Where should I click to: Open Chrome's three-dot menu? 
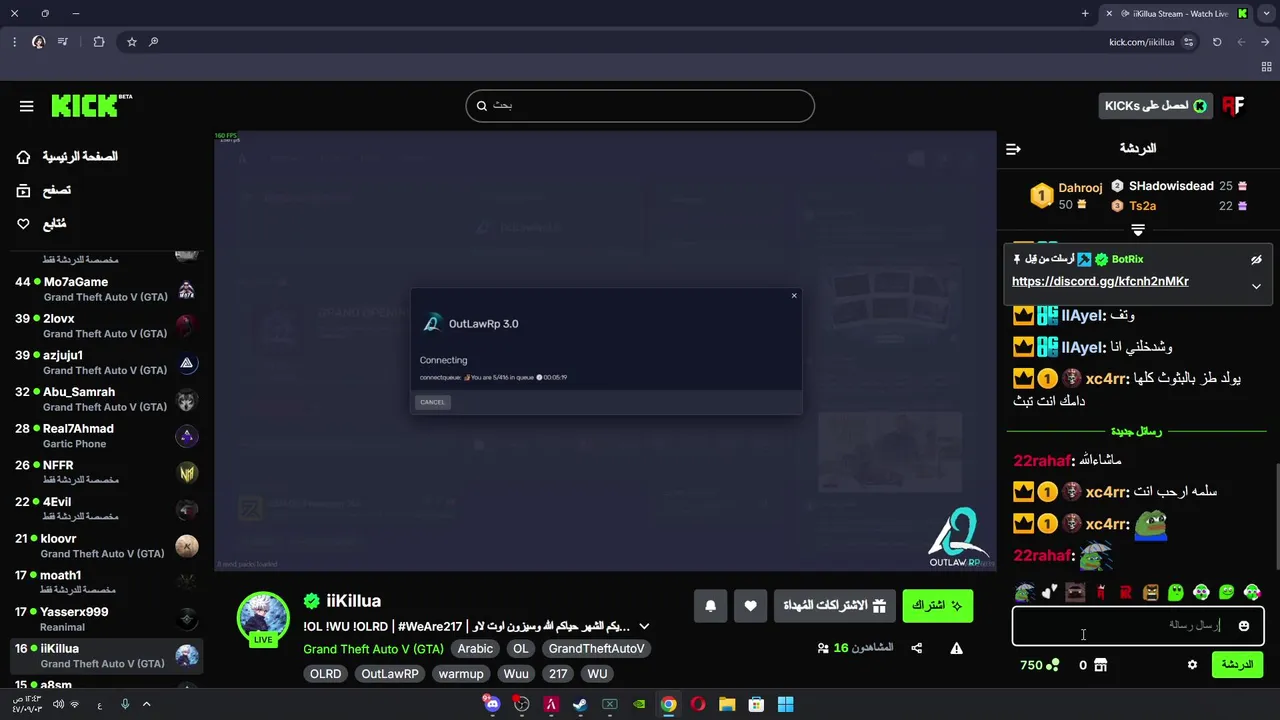click(14, 42)
